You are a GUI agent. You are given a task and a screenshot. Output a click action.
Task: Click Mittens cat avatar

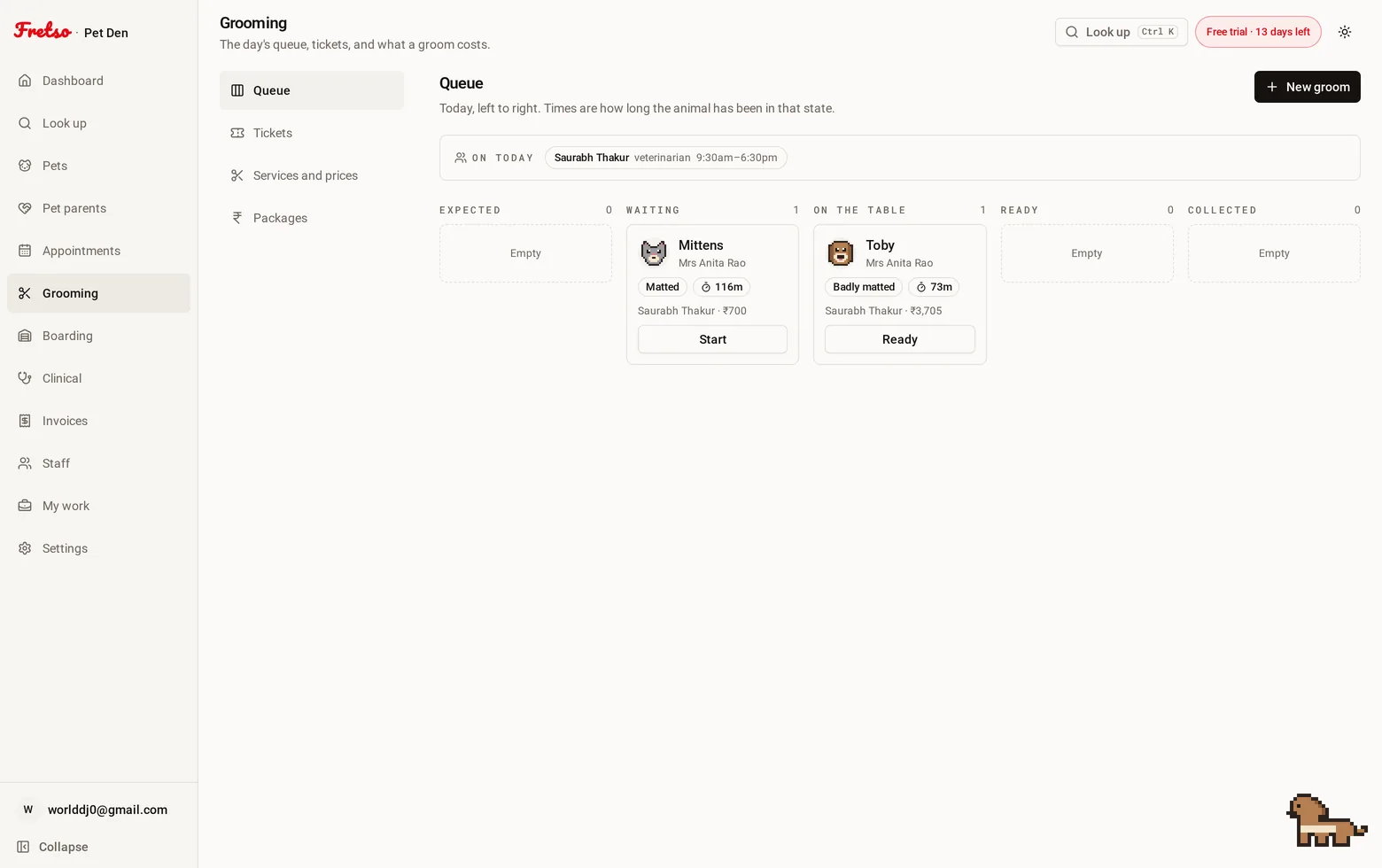pyautogui.click(x=654, y=253)
